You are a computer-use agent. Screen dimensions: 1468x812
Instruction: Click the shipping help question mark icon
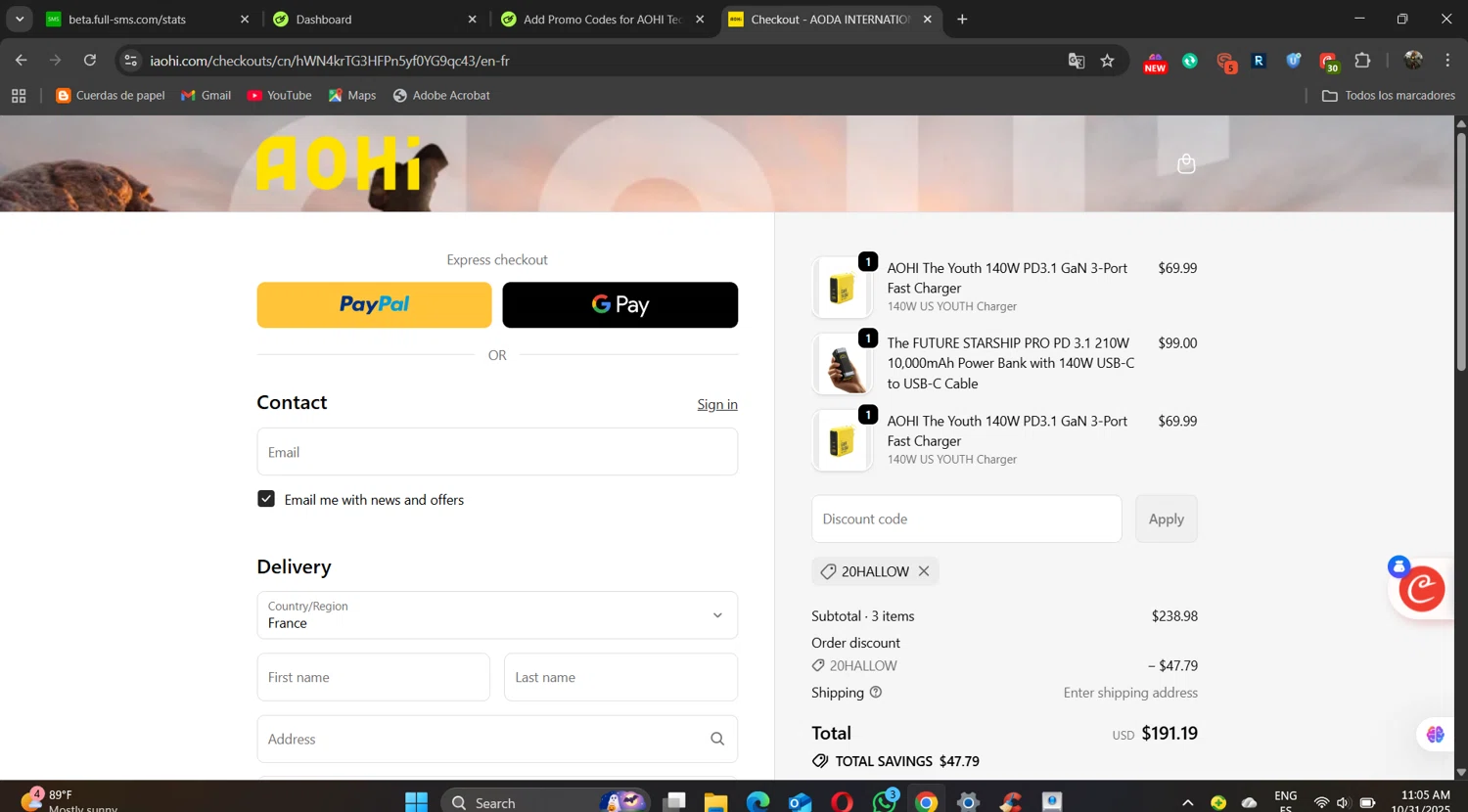tap(876, 693)
